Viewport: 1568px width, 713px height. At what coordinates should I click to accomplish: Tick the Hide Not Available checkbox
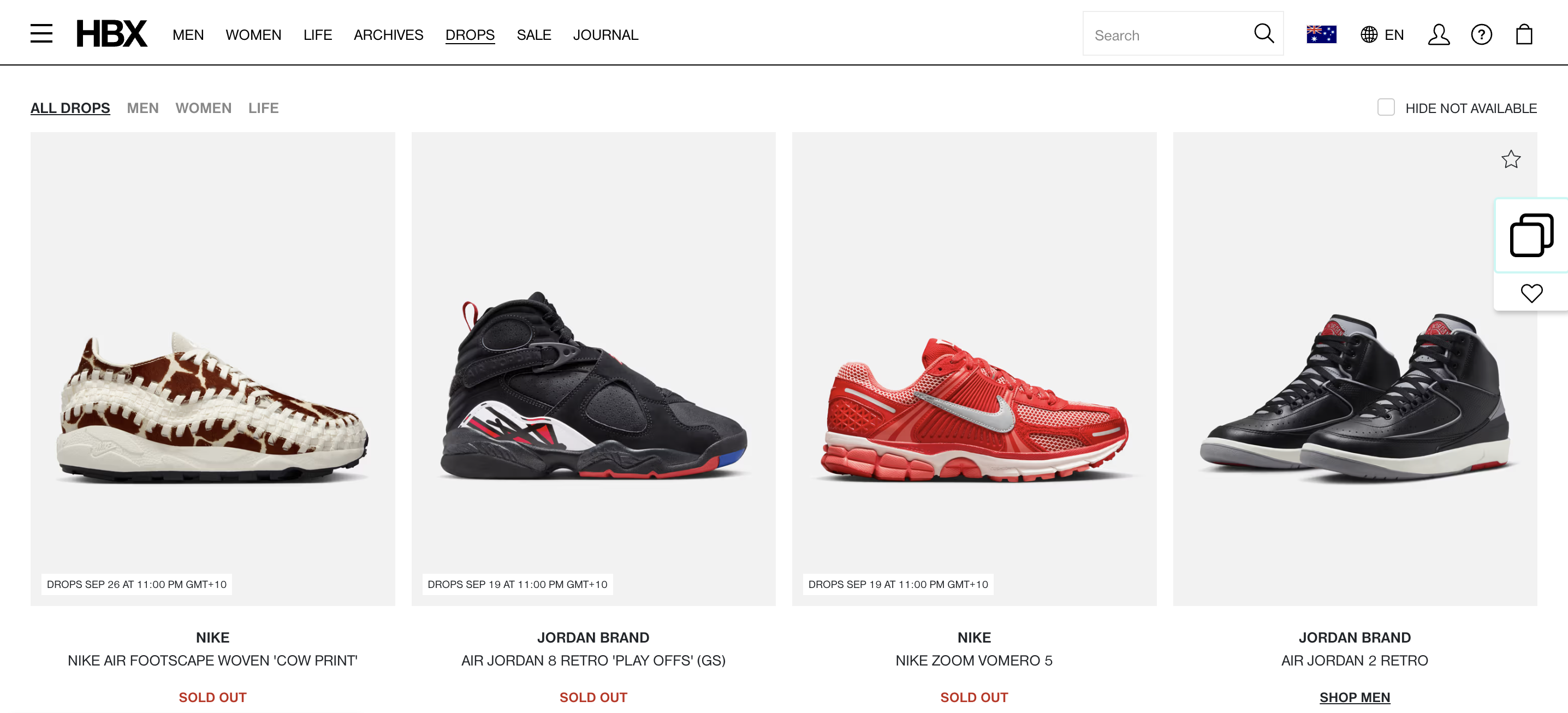1386,107
